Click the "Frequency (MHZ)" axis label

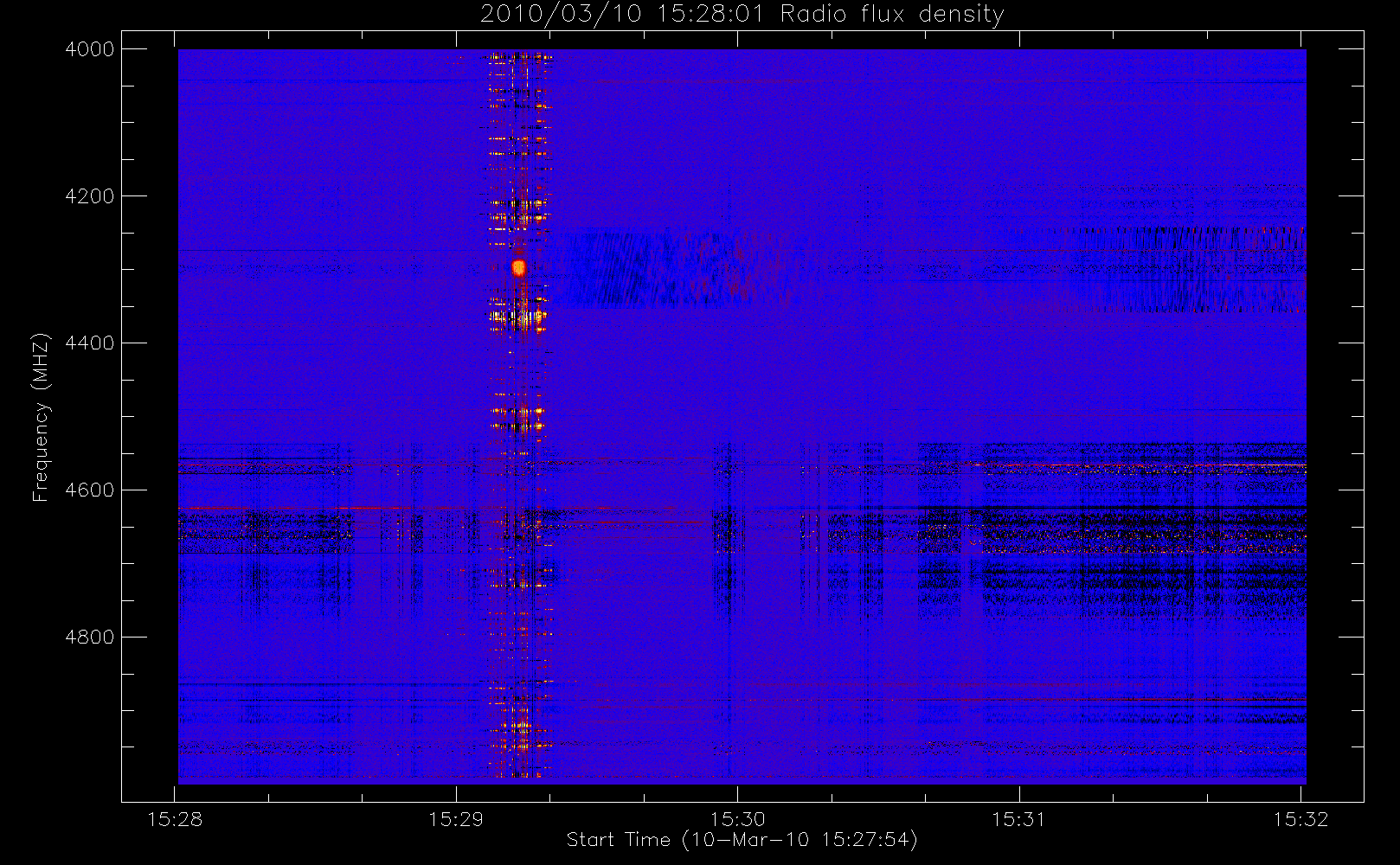click(x=41, y=418)
